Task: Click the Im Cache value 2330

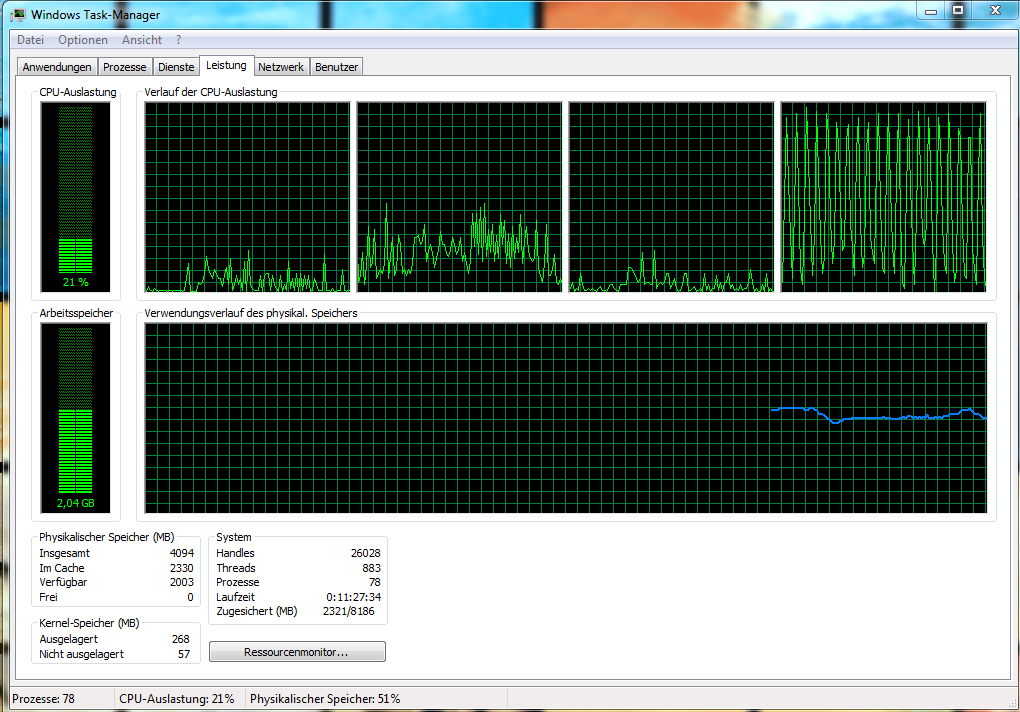Action: coord(182,568)
